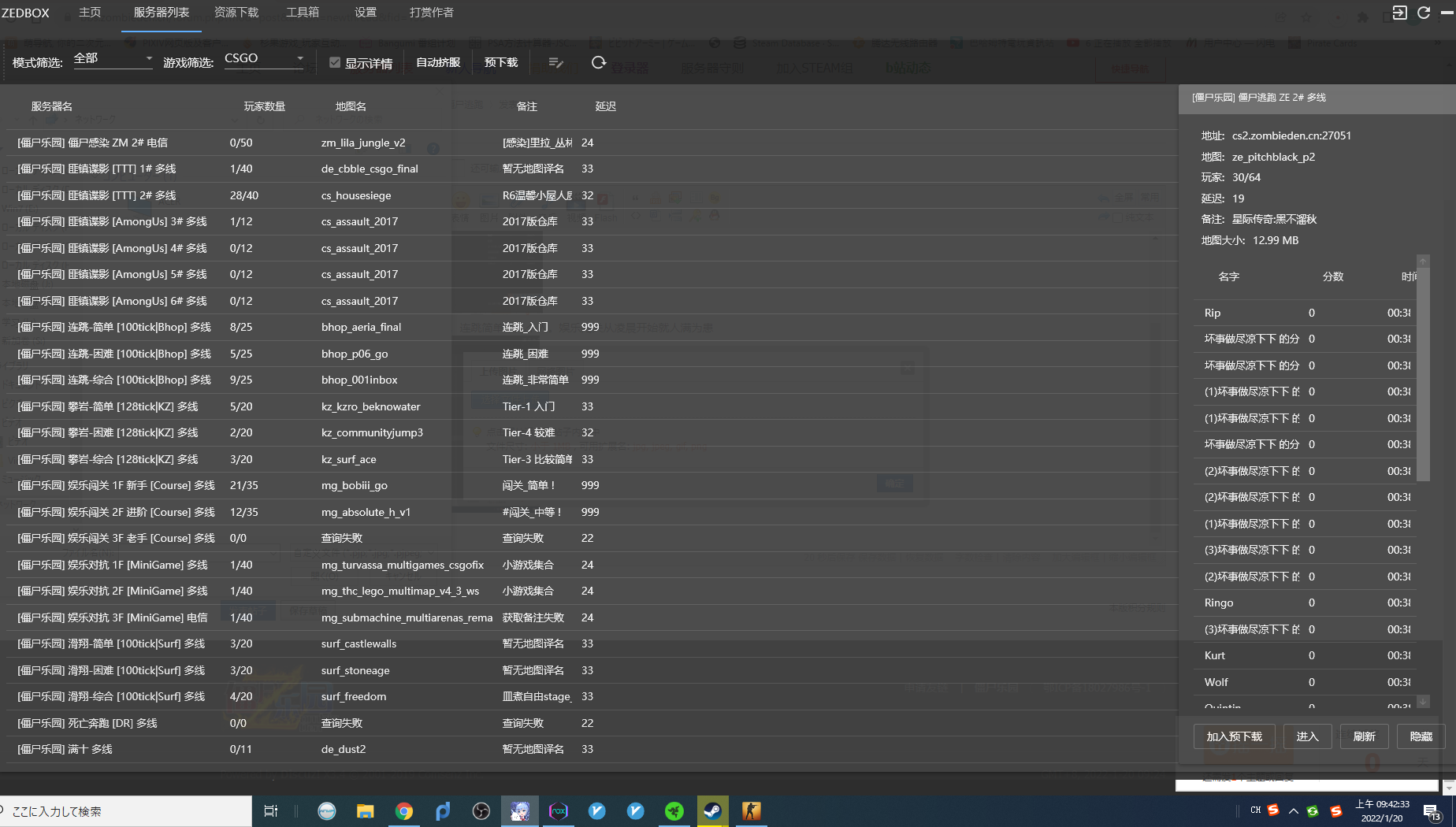The image size is (1456, 827).
Task: Select server 匪镇谍影 [AmongUs] 6# 多线
Action: click(x=591, y=301)
